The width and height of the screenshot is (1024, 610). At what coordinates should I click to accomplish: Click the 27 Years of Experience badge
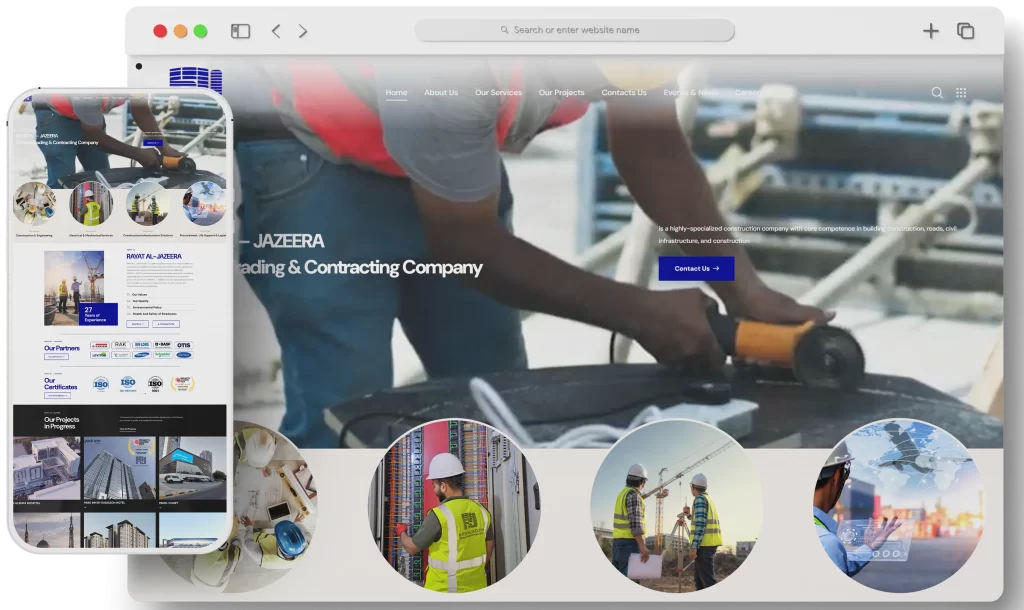94,314
